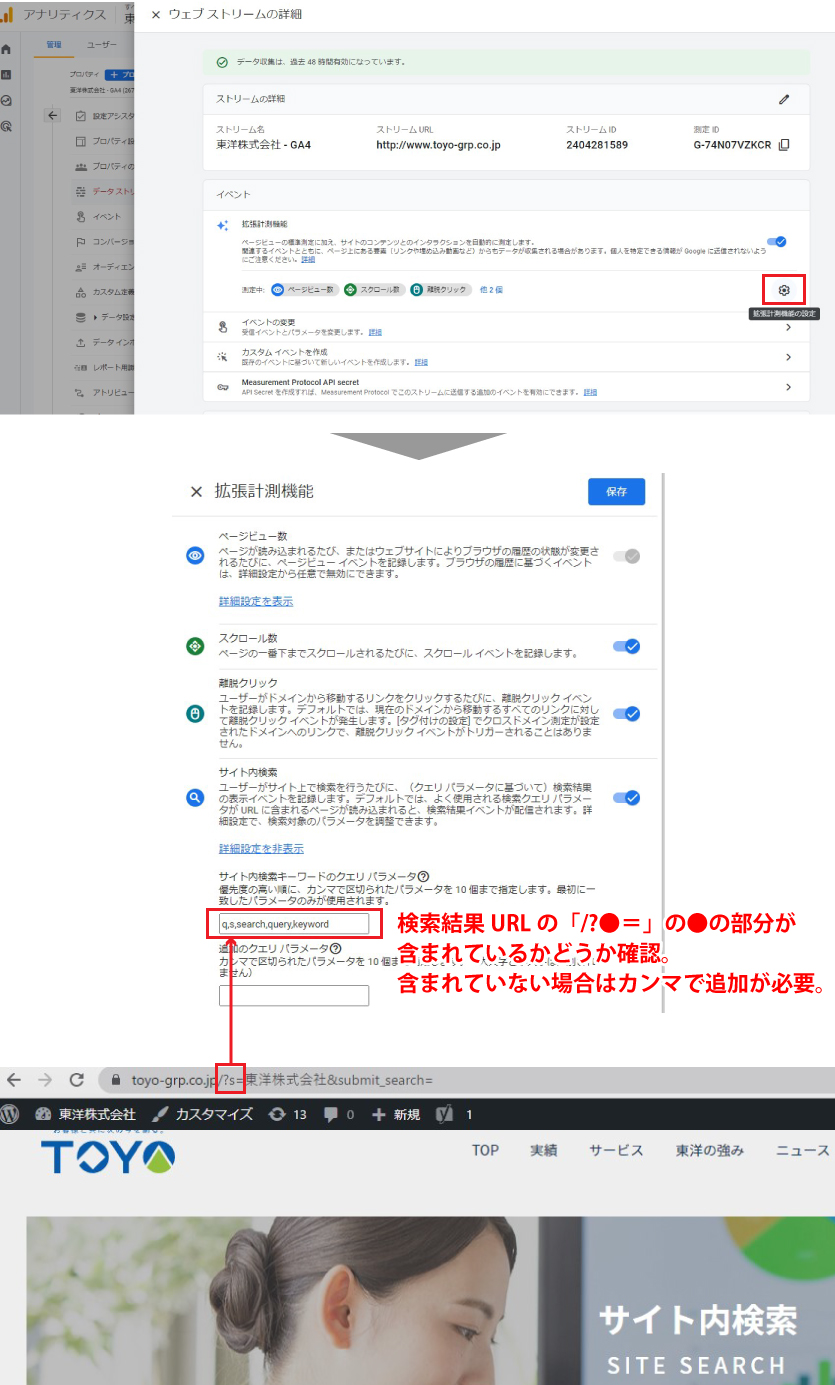Copy the measurement ID G-74N07VZKCR
The height and width of the screenshot is (1385, 835).
(784, 145)
